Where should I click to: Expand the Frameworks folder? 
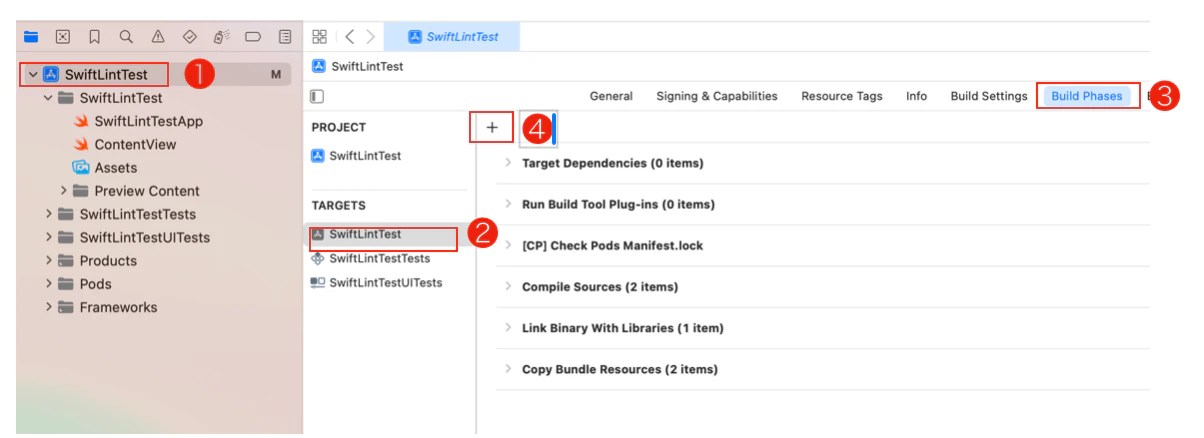pos(48,307)
